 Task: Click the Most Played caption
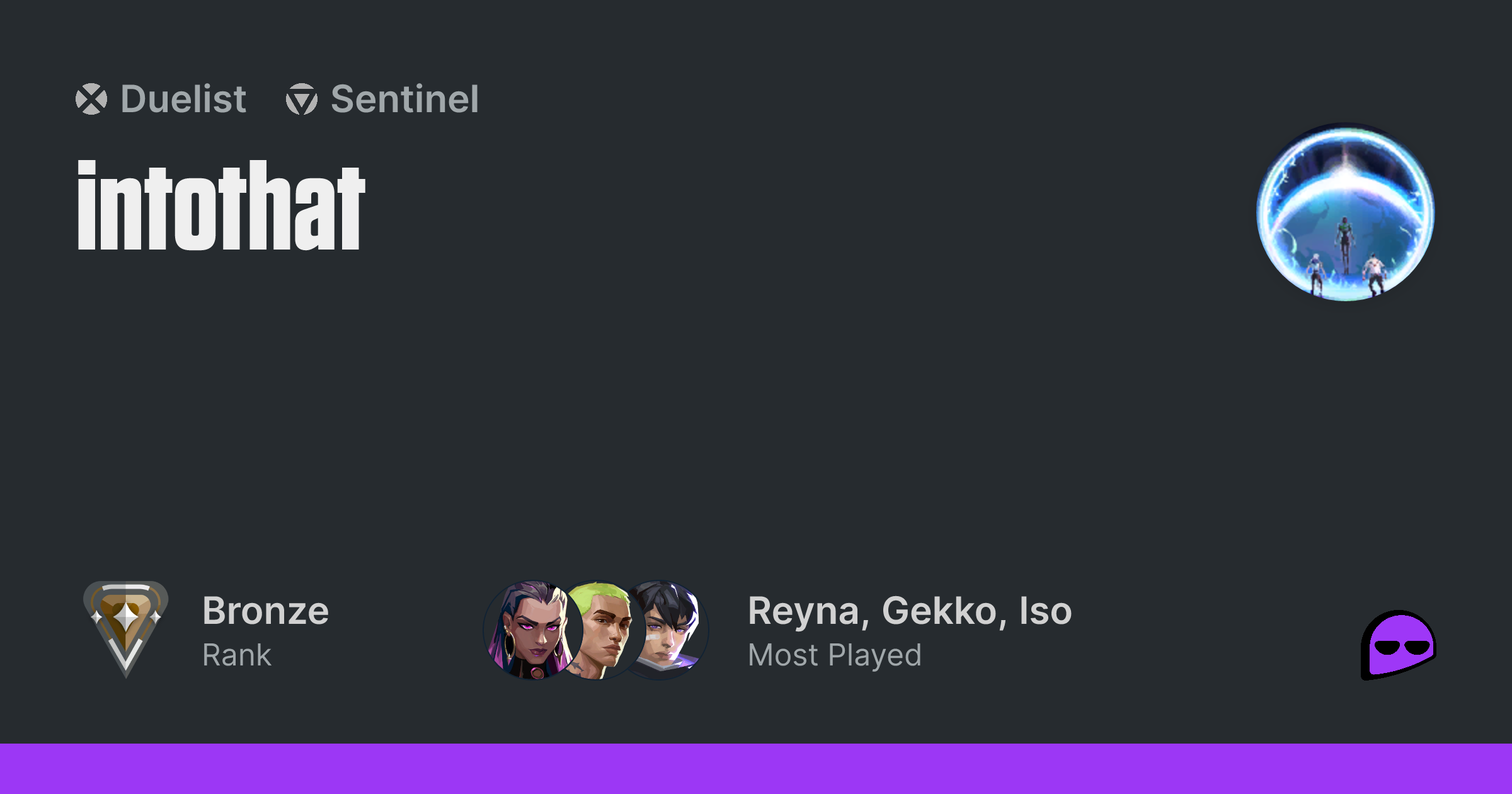coord(835,655)
